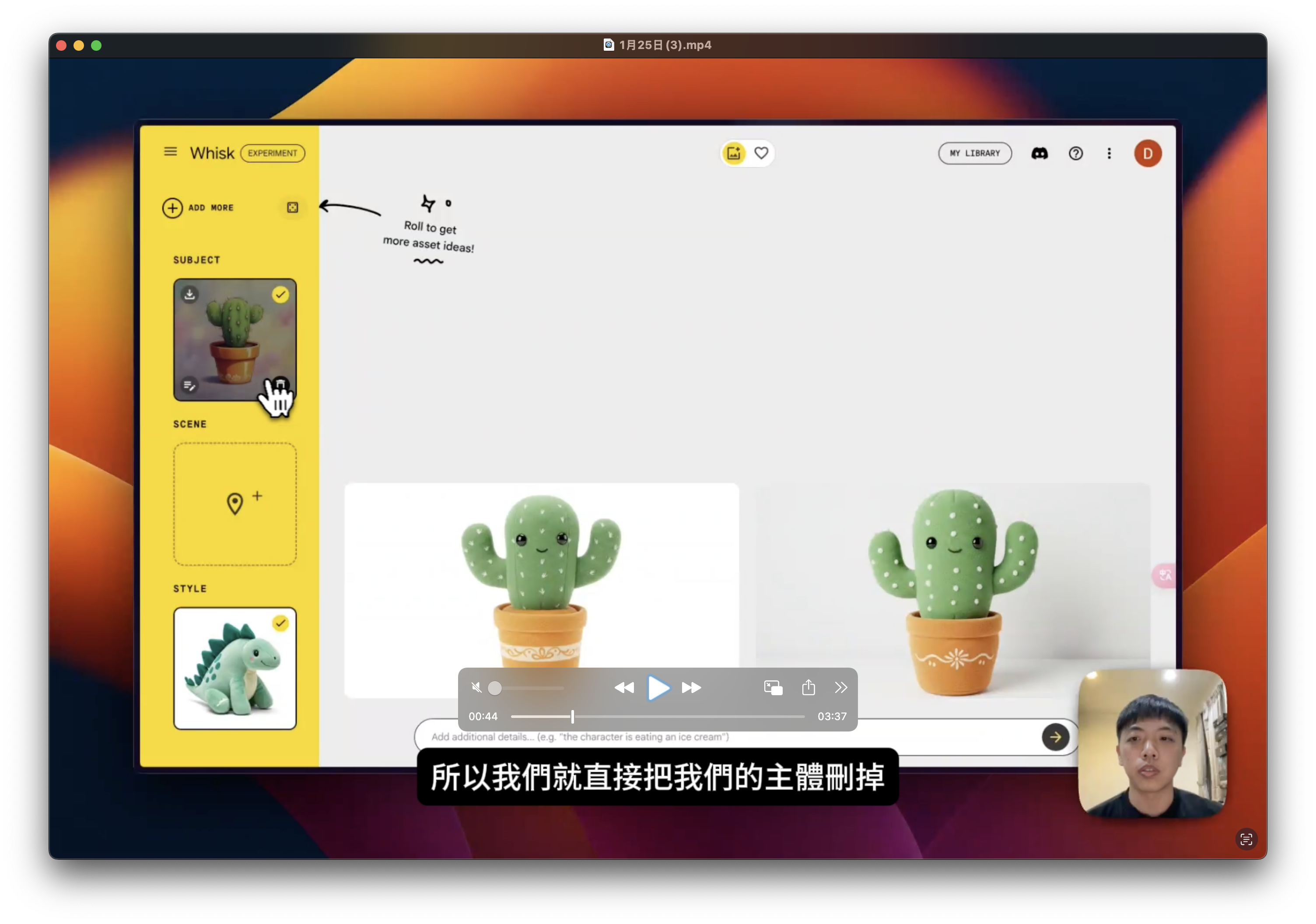
Task: Click the help question mark icon
Action: tap(1075, 154)
